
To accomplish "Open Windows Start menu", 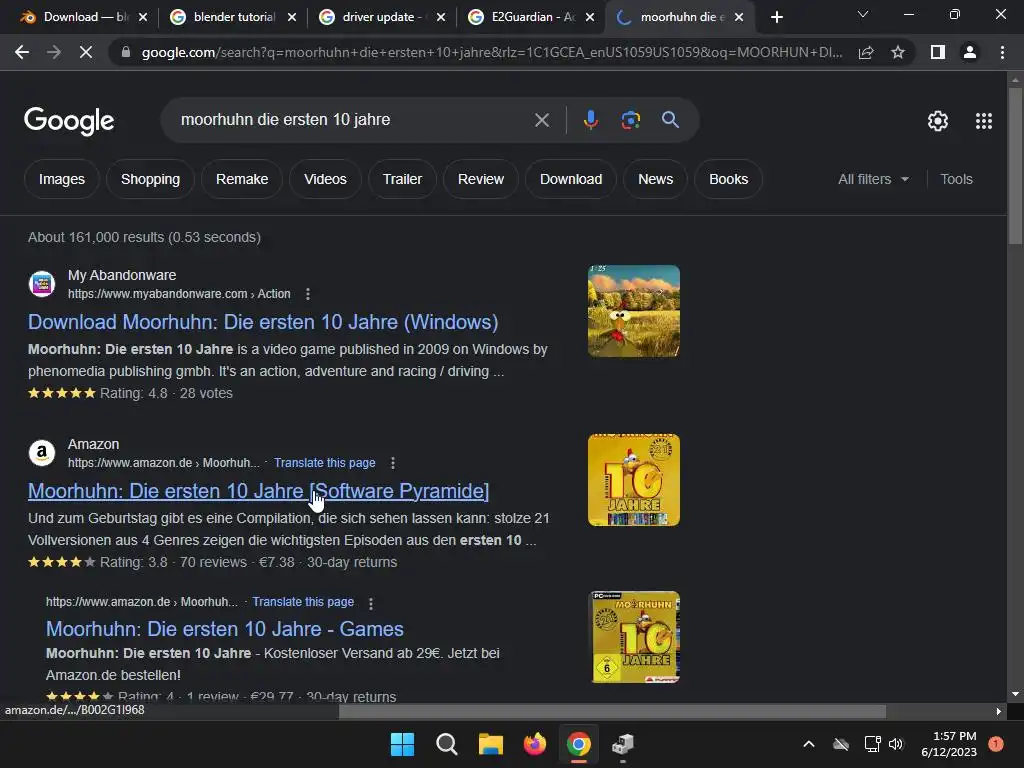I will [x=402, y=744].
